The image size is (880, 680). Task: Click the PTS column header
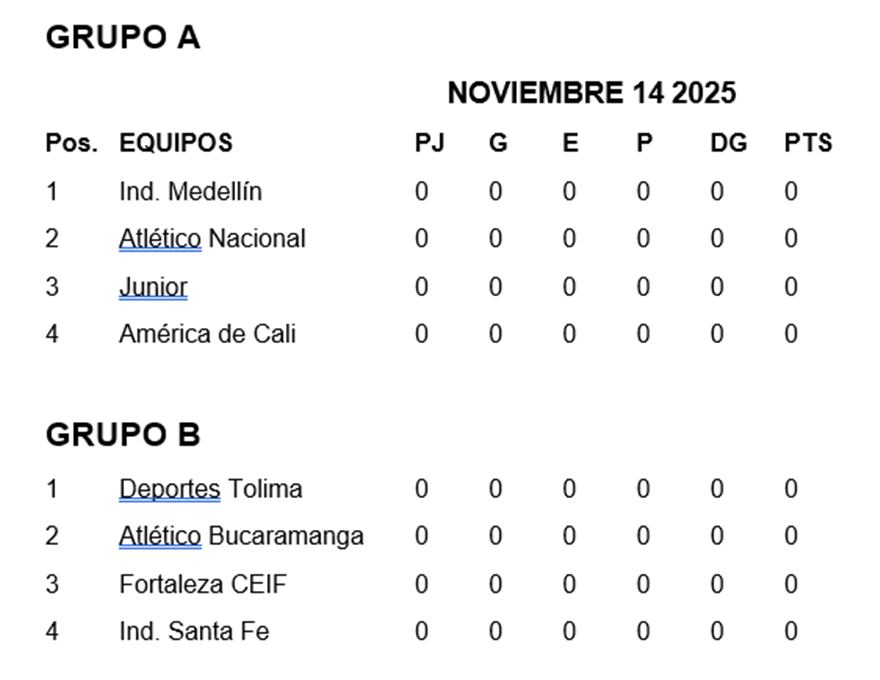point(807,143)
